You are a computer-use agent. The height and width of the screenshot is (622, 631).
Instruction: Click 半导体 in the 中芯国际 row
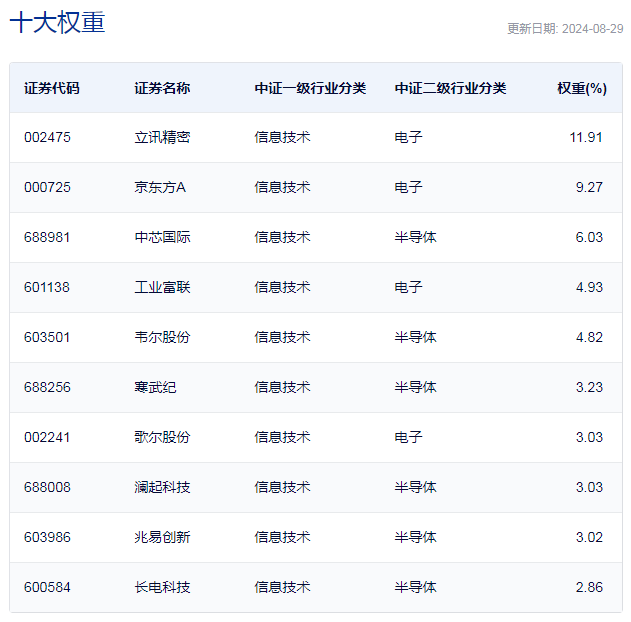[415, 237]
